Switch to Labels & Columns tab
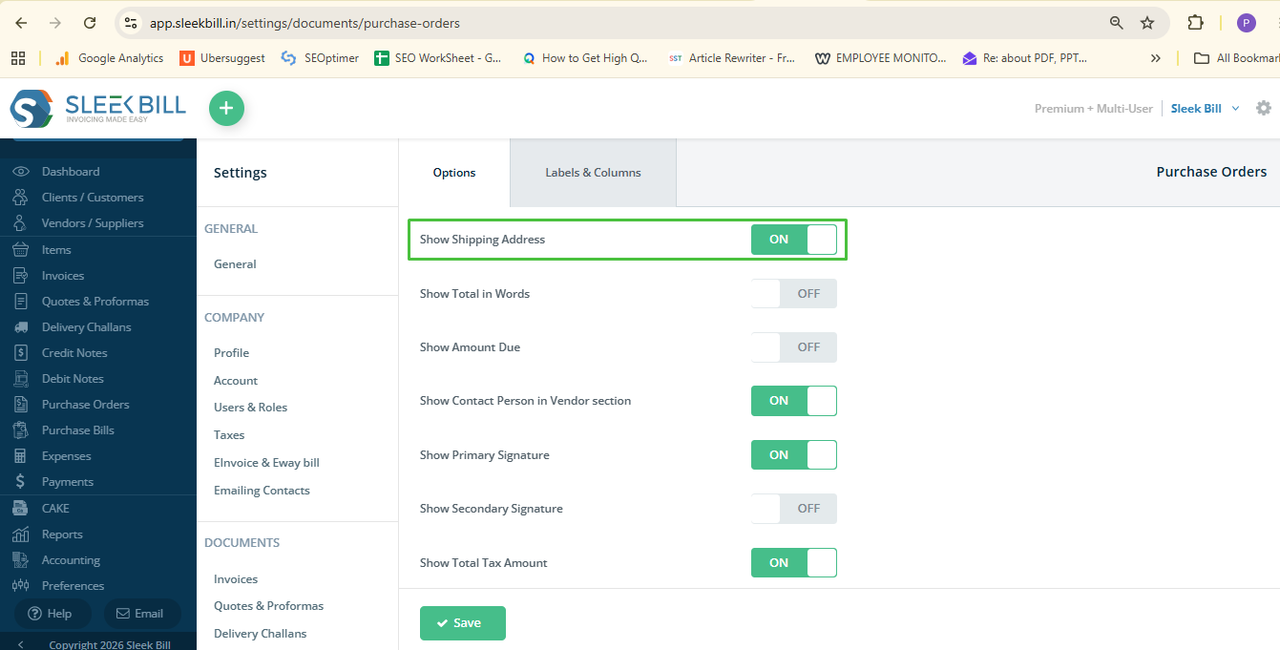1280x650 pixels. click(593, 173)
